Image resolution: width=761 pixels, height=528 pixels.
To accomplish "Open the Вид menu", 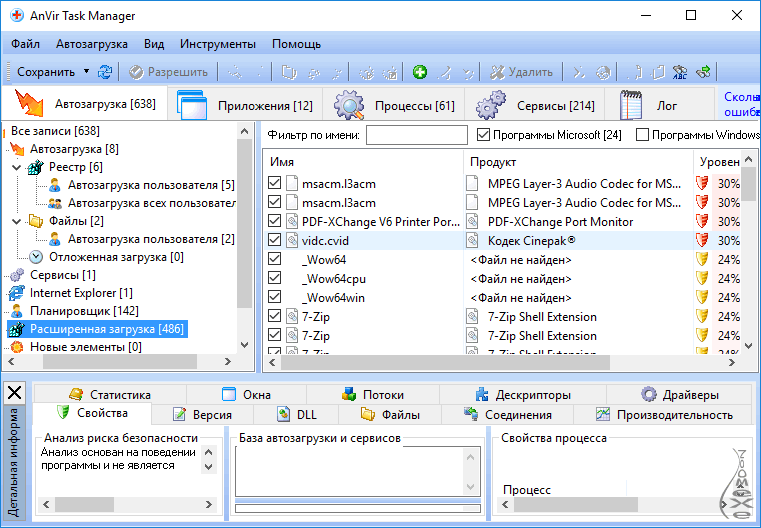I will [x=154, y=44].
